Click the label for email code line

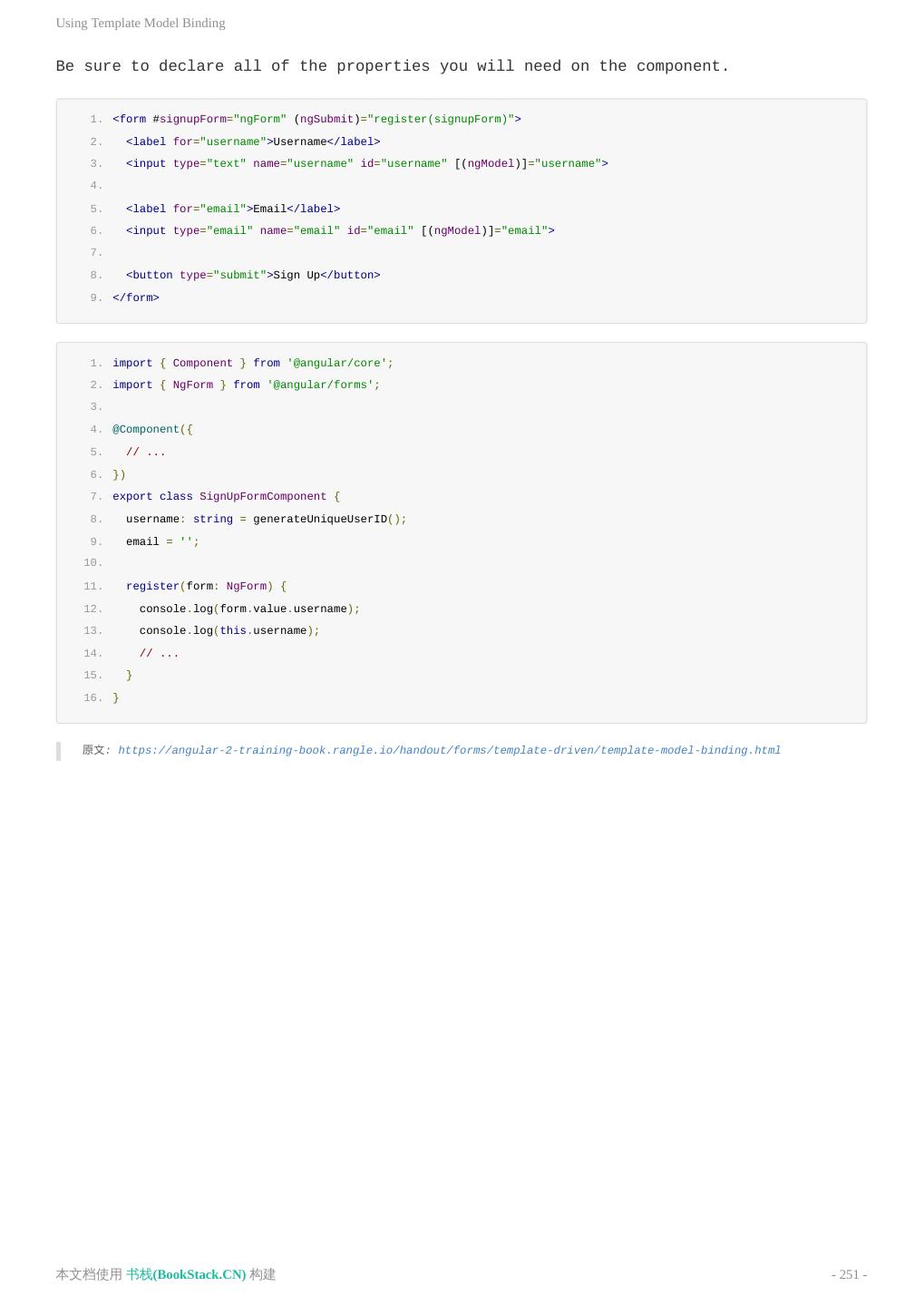[x=233, y=210]
